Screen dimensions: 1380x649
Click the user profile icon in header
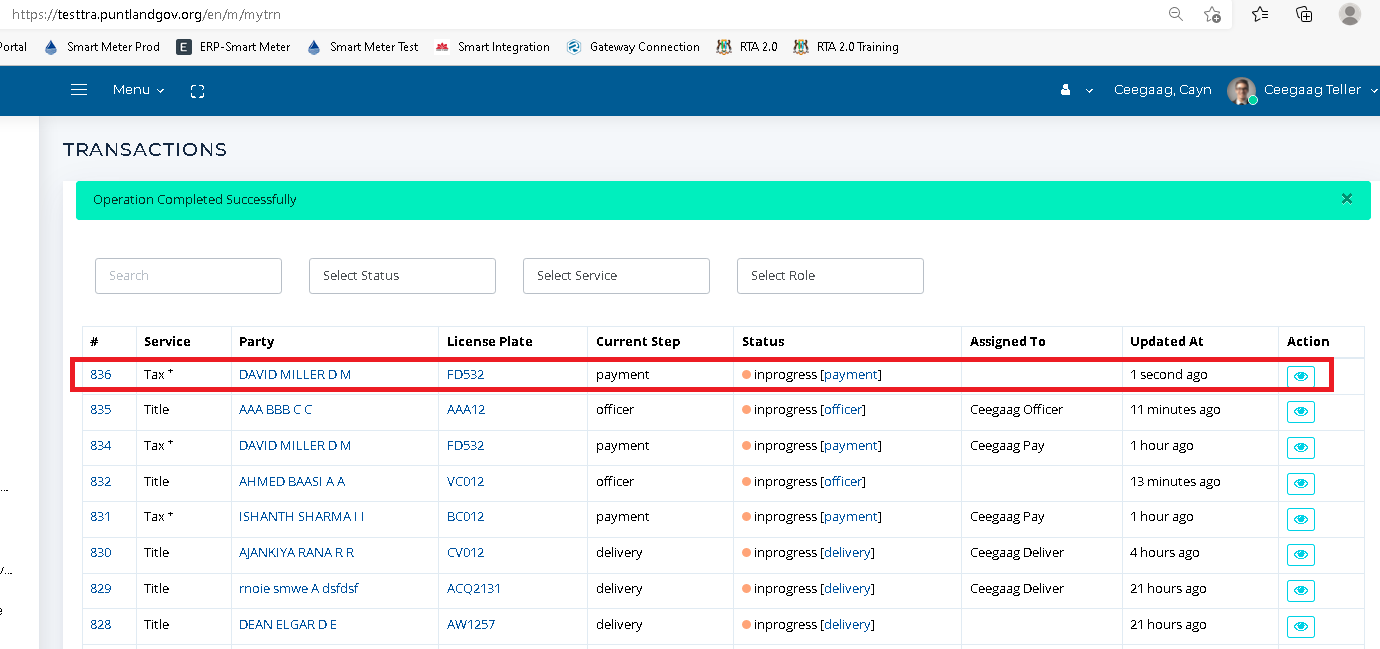point(1066,90)
